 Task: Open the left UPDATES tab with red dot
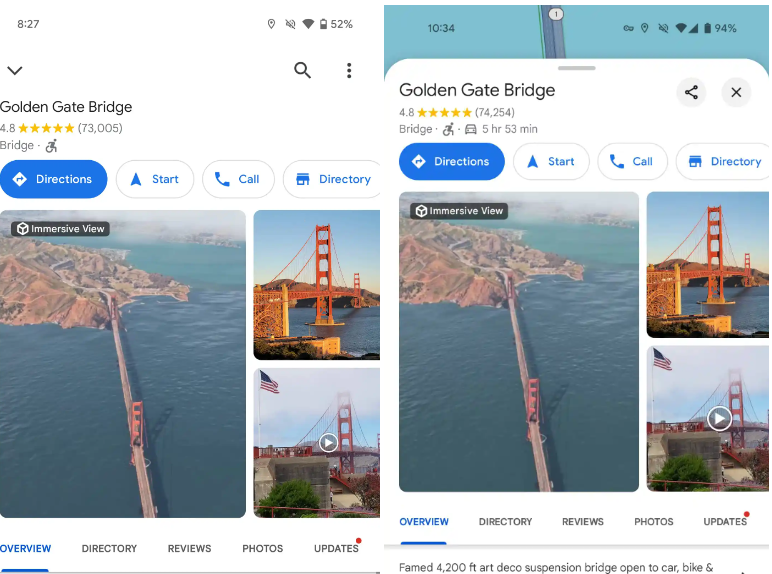click(x=337, y=548)
